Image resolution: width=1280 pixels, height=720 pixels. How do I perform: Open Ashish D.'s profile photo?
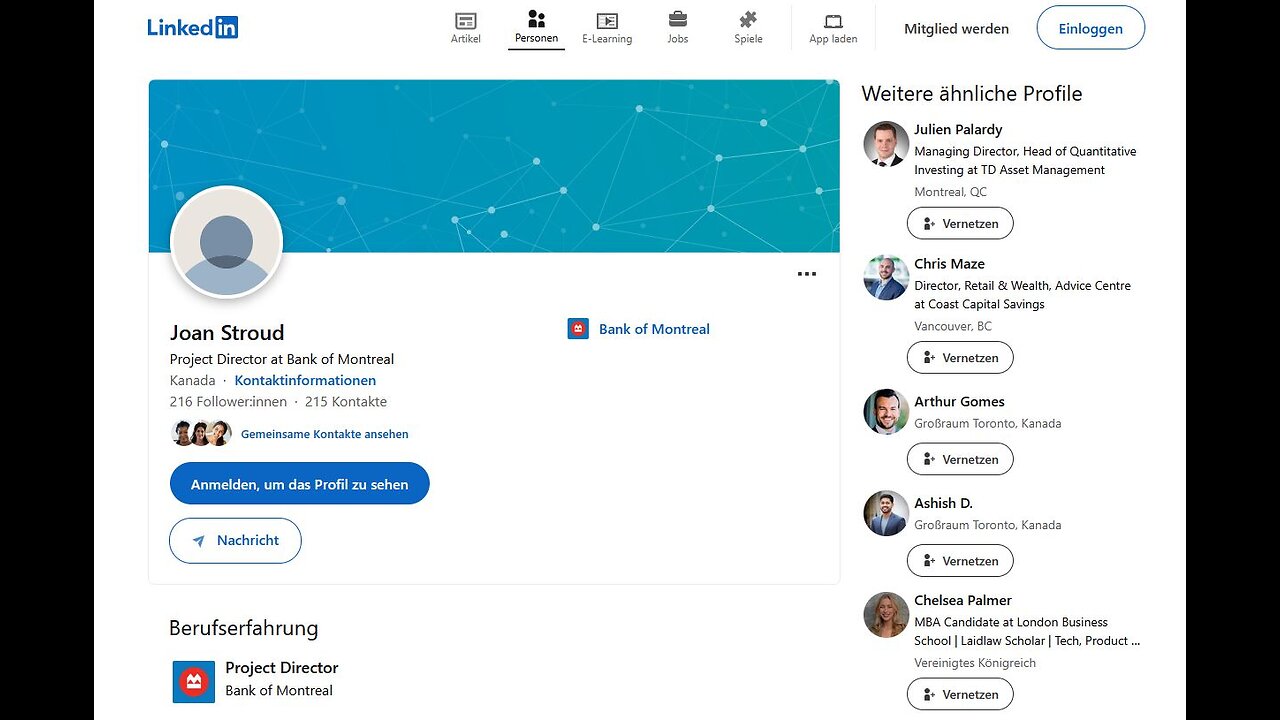click(x=886, y=513)
